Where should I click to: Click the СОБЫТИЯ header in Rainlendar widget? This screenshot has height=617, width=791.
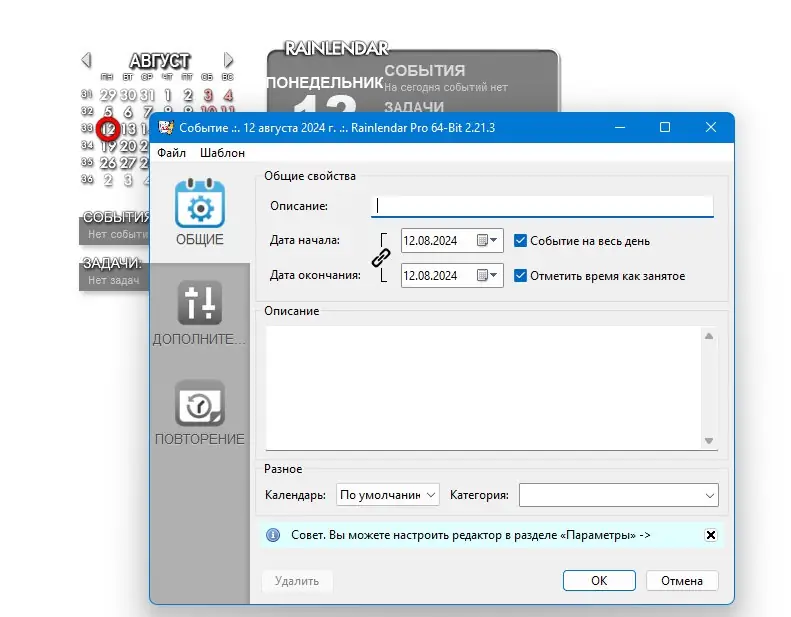[x=425, y=71]
